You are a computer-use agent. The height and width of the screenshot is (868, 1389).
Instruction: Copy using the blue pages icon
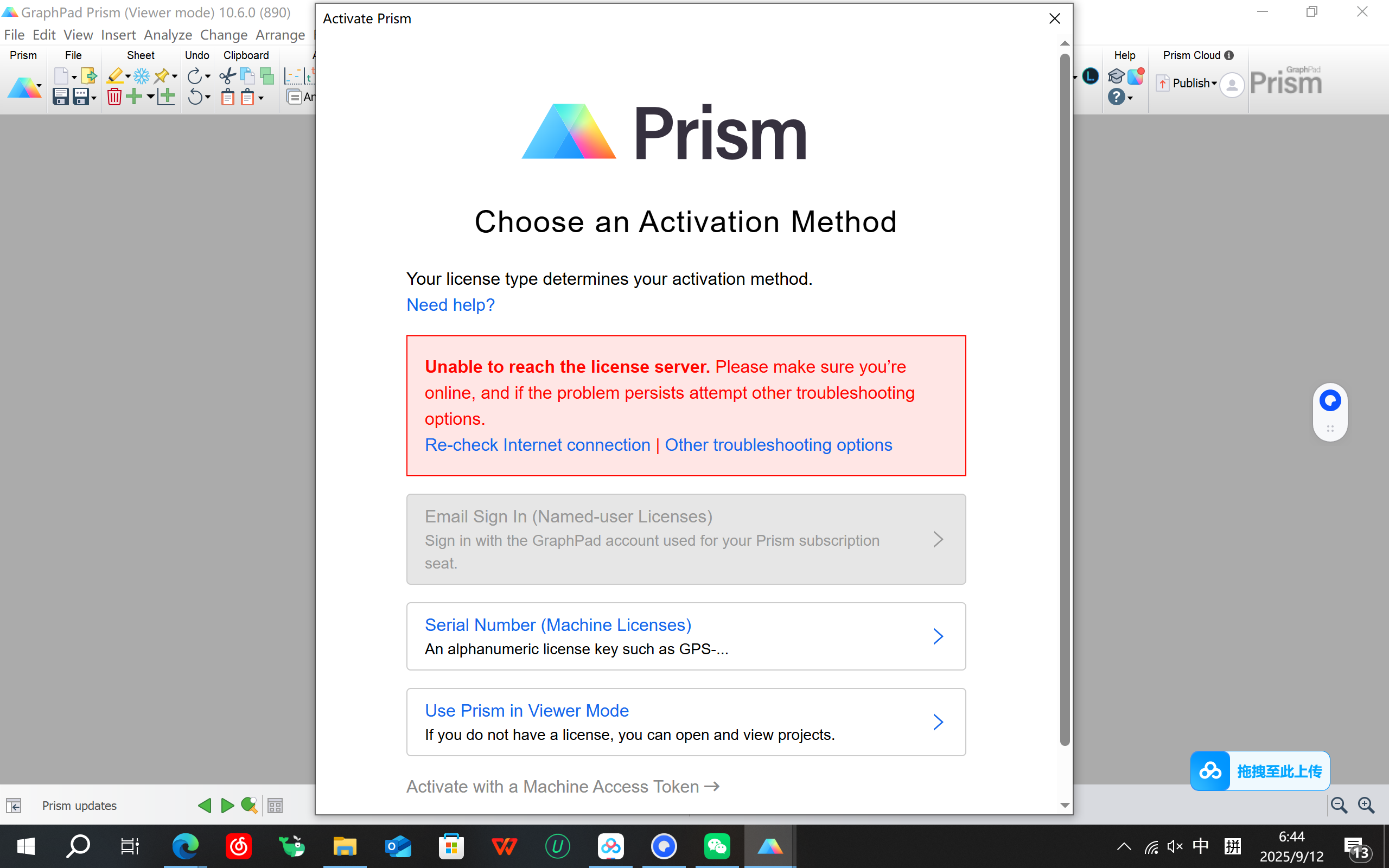coord(247,76)
